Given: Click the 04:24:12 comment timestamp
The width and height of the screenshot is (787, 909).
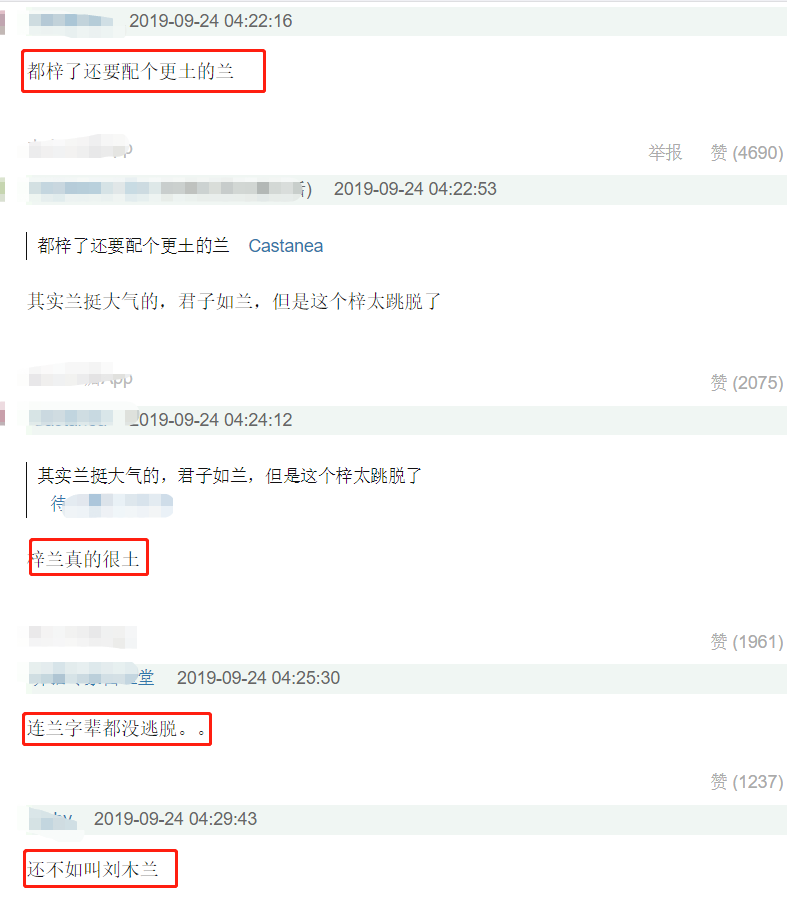Looking at the screenshot, I should (x=210, y=420).
